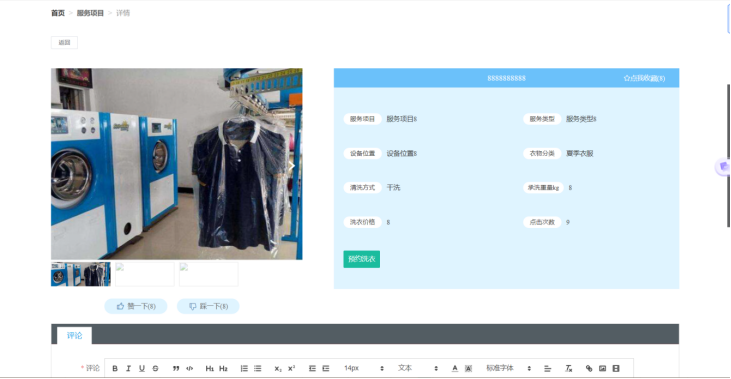Click the 衣物分类 field label
The height and width of the screenshot is (379, 731).
point(542,153)
